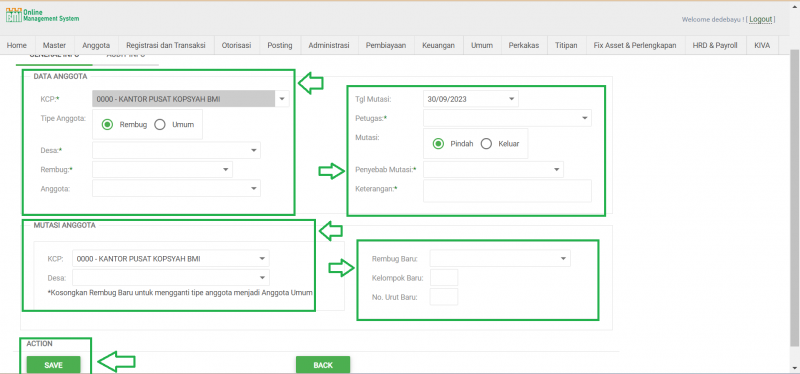
Task: Click the No. Urut Baru input box
Action: pyautogui.click(x=444, y=296)
